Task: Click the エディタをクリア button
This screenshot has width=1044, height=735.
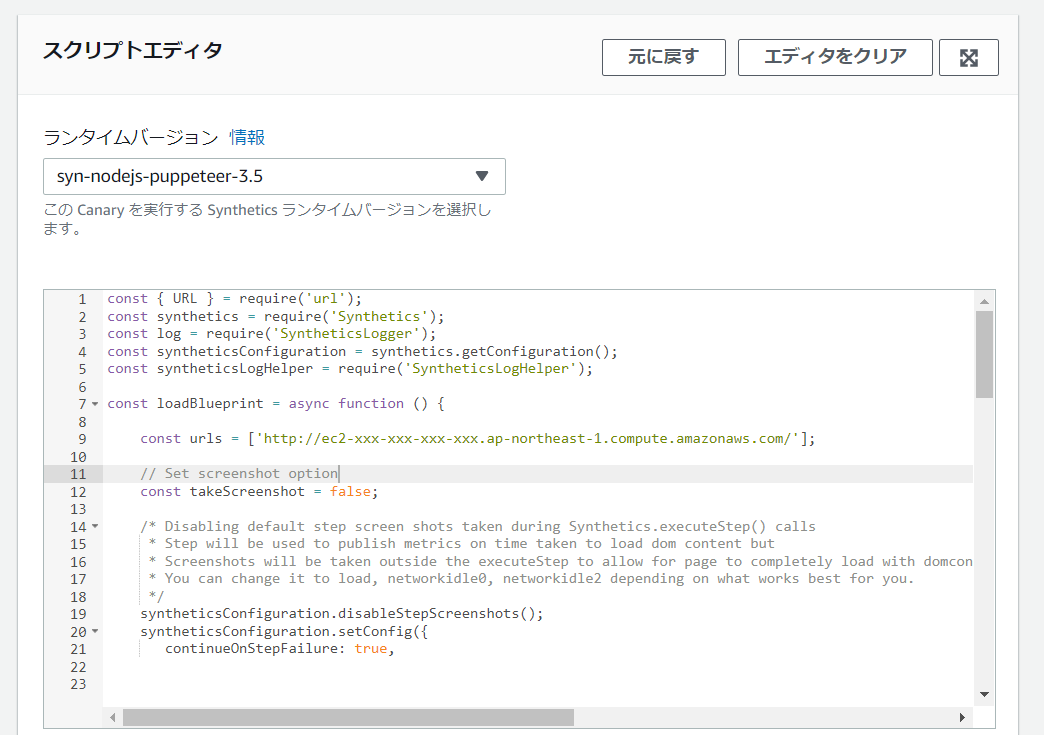Action: coord(835,57)
